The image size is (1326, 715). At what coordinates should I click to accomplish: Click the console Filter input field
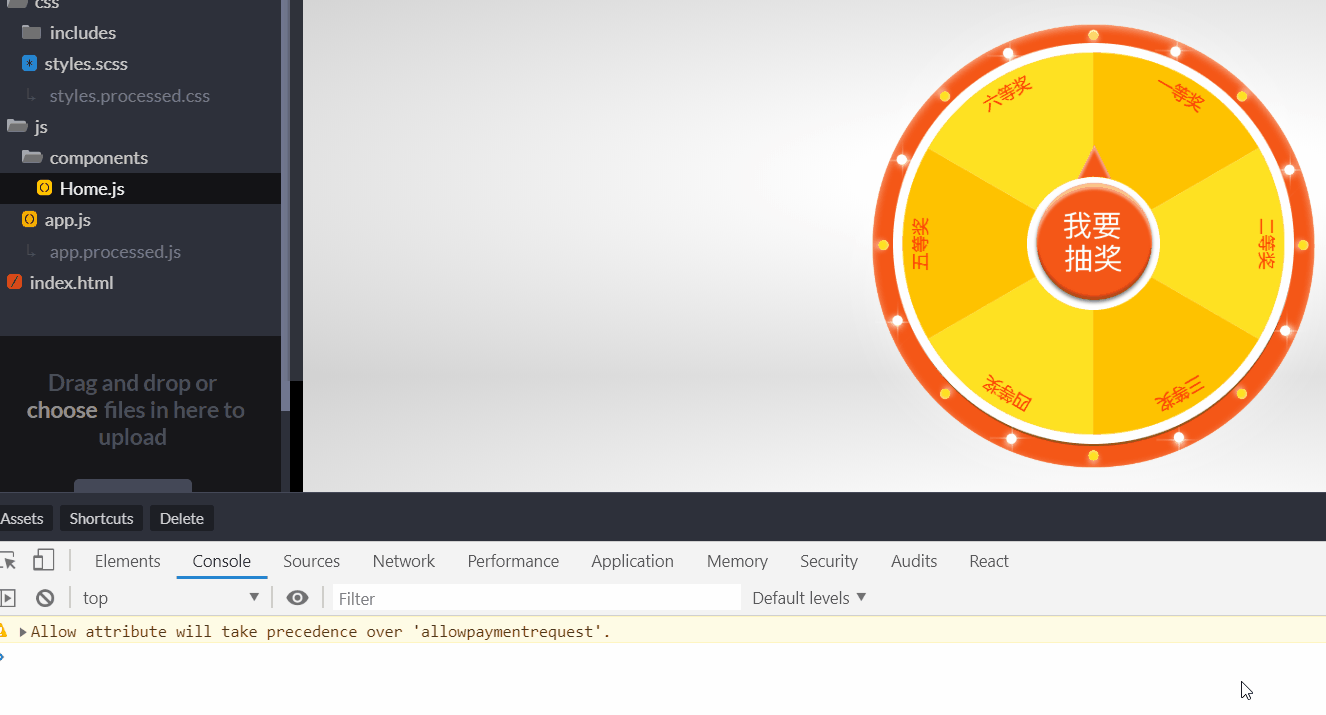(536, 598)
